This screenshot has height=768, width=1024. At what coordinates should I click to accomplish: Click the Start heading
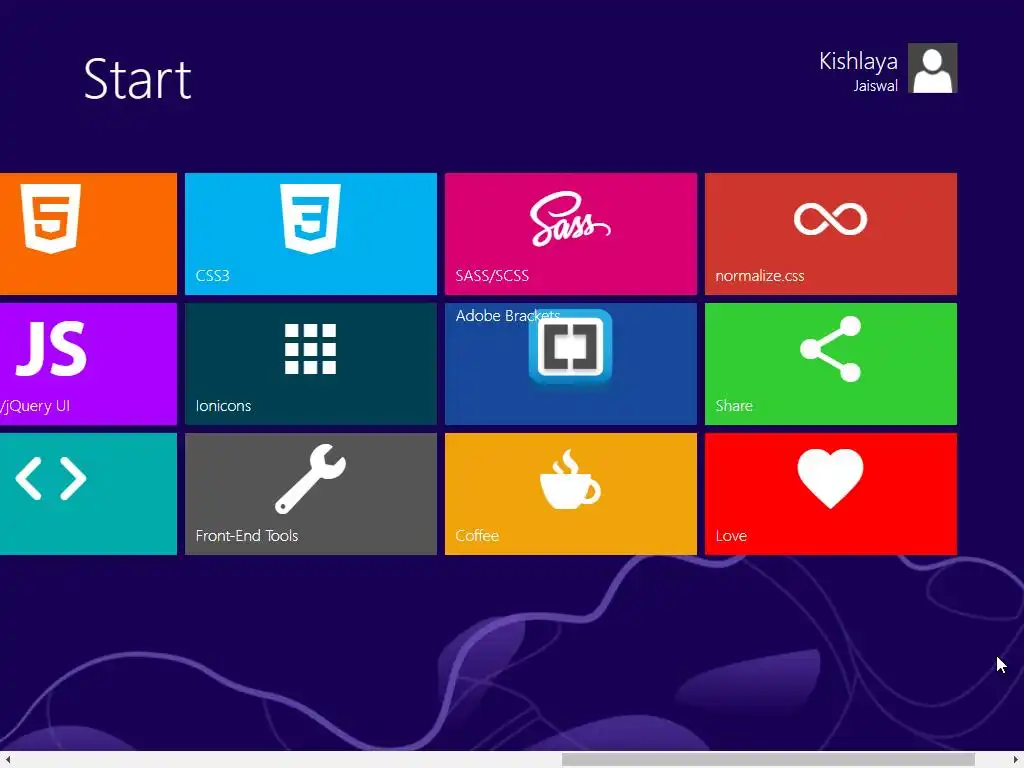[138, 79]
